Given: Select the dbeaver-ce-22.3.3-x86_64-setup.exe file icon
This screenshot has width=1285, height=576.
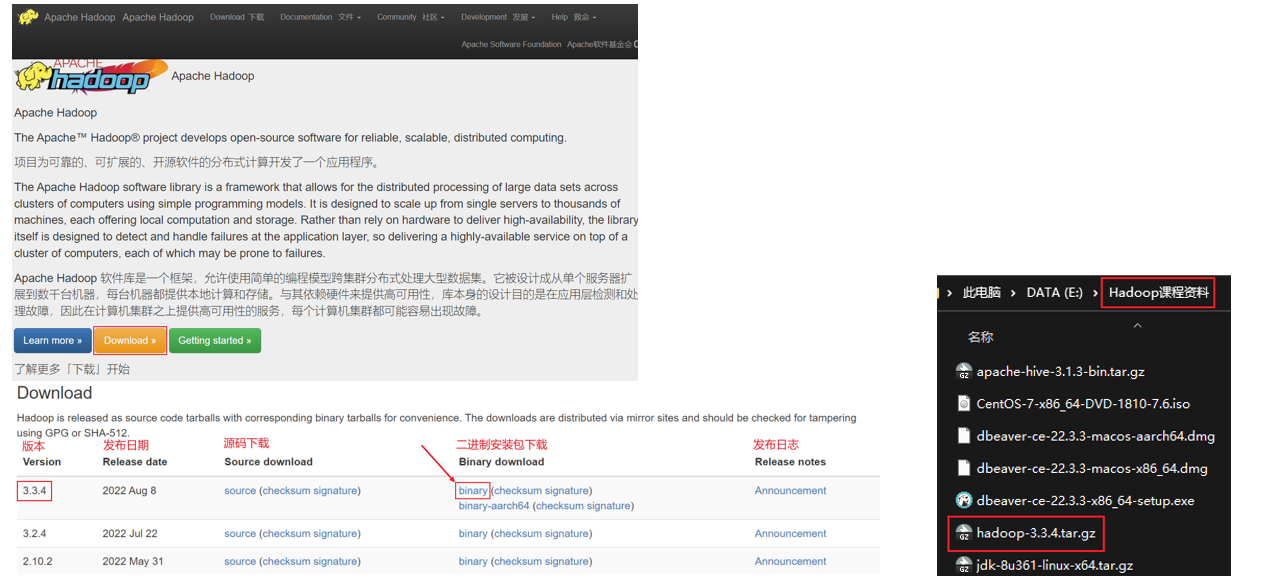Looking at the screenshot, I should [964, 501].
